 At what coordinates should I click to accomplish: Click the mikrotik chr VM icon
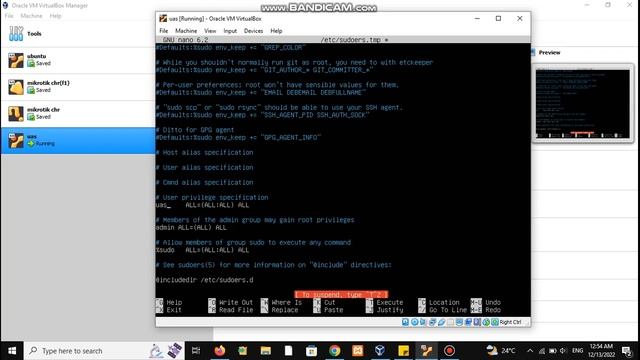pos(16,113)
